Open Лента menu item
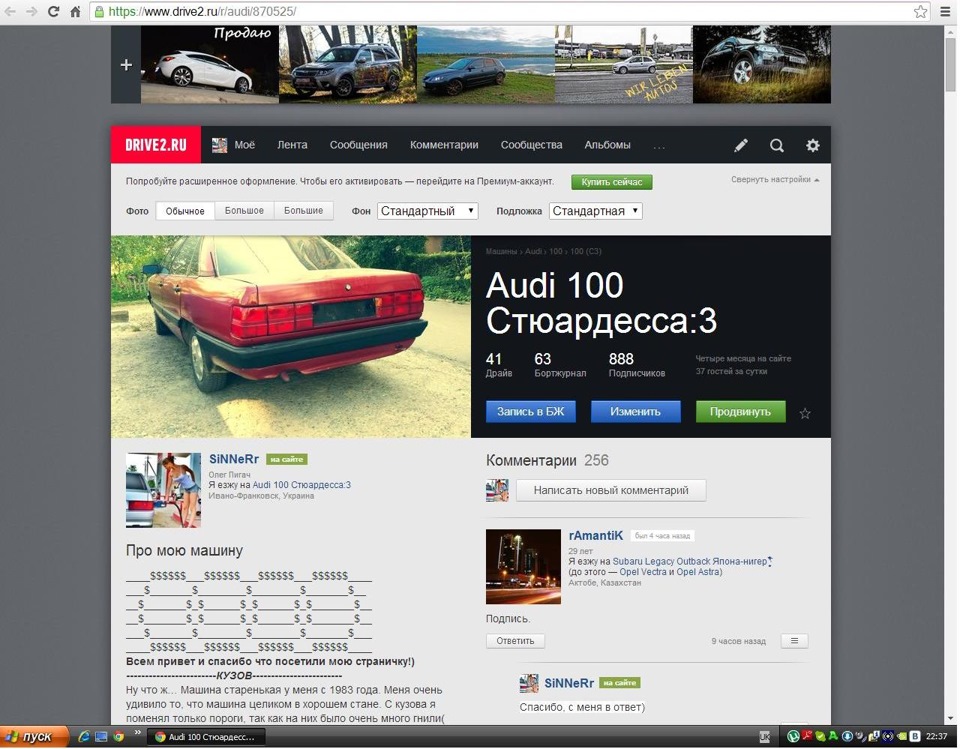 292,145
